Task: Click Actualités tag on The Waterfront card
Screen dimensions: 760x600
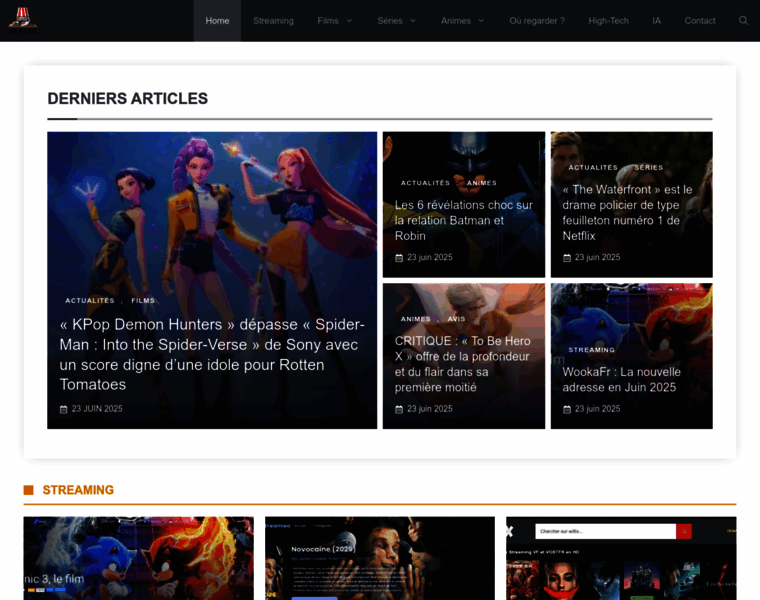Action: tap(593, 167)
